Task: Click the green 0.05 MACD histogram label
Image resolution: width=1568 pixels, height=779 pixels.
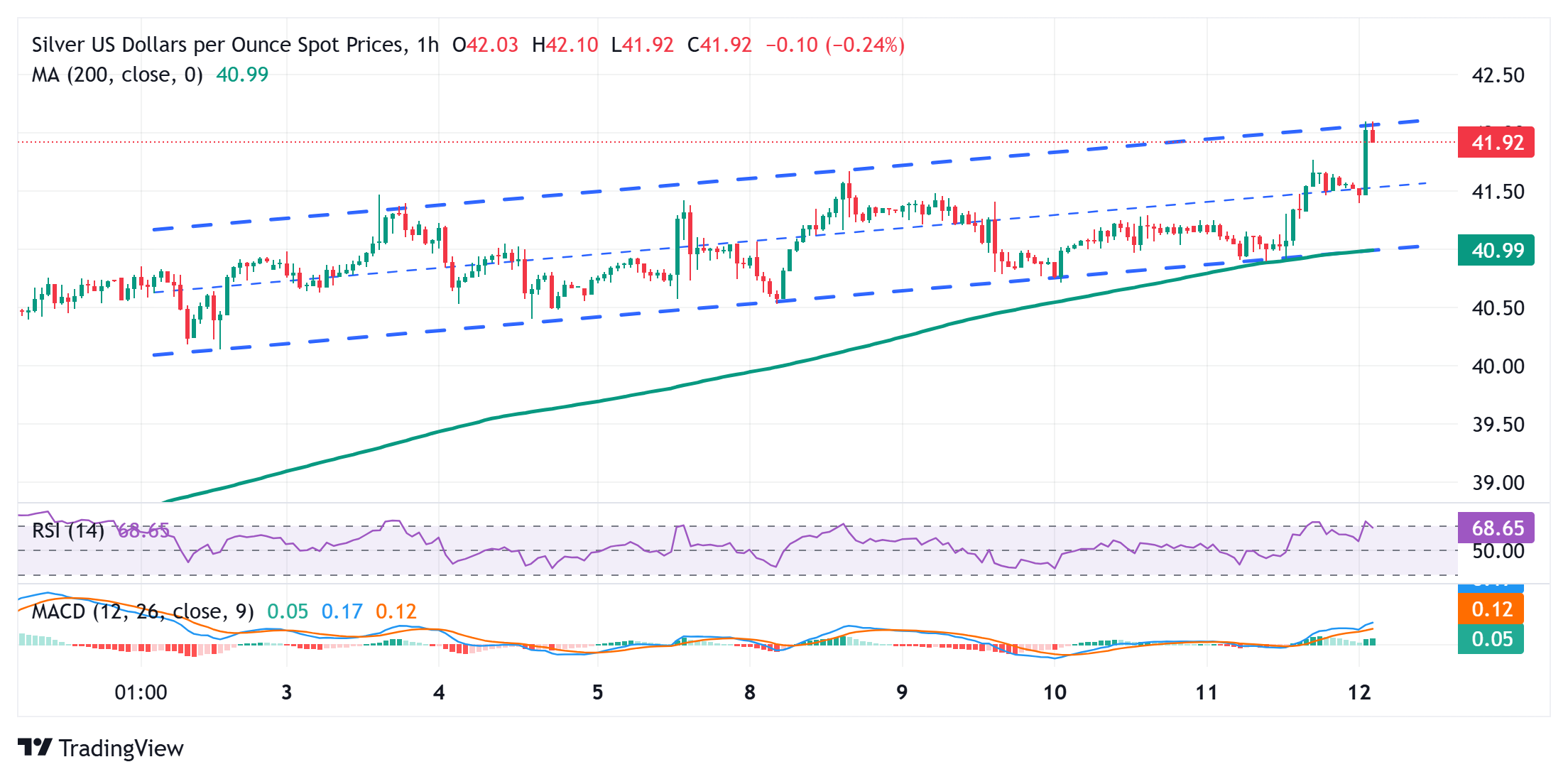Action: pos(1491,639)
